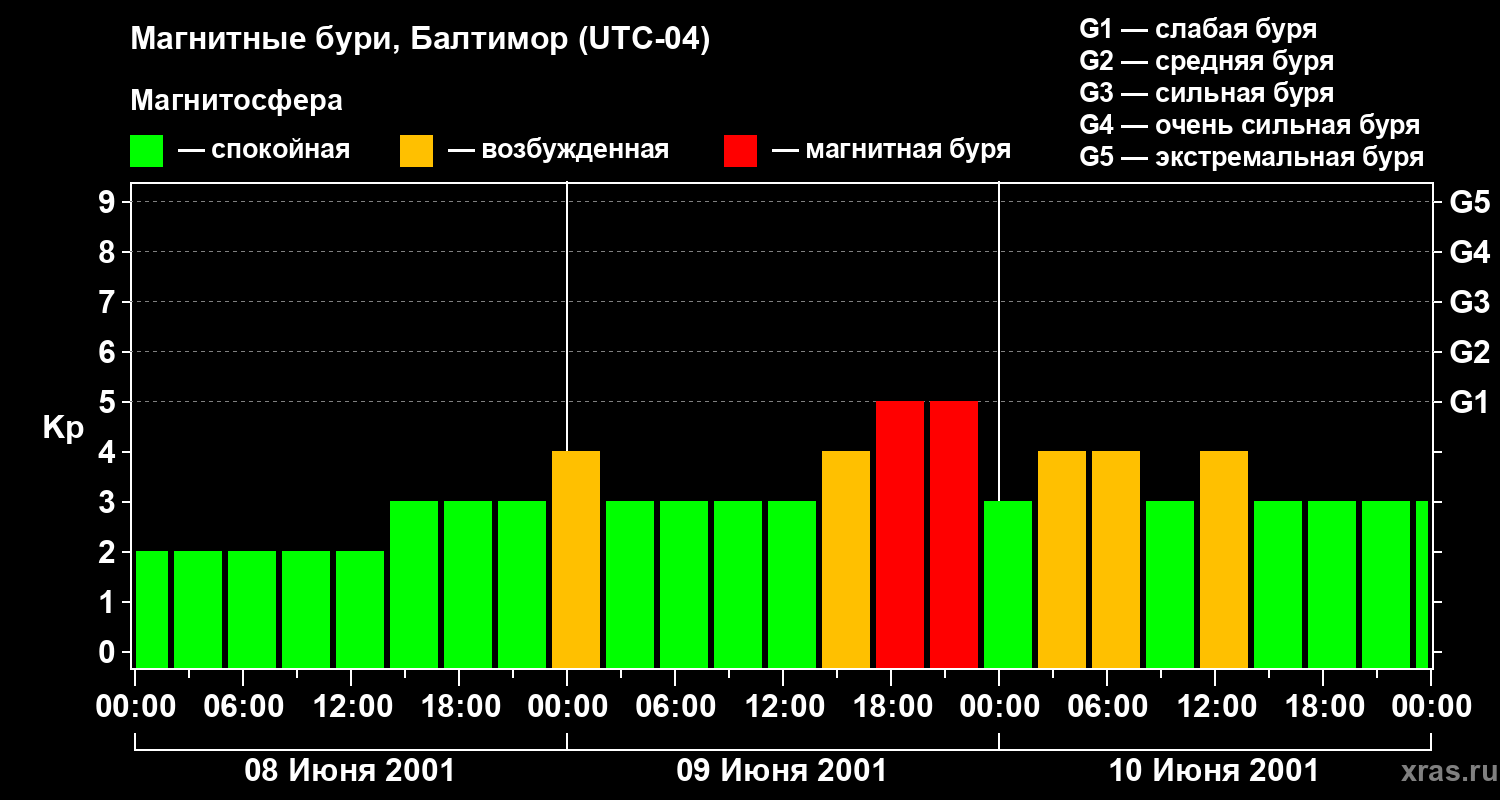Open the xras.ru watermark link

pos(1444,771)
